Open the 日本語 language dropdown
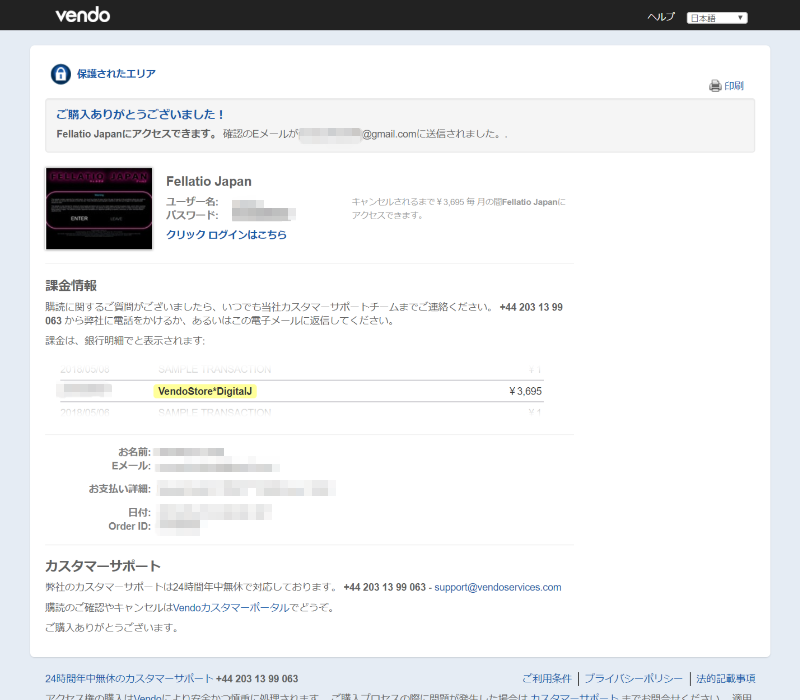The height and width of the screenshot is (700, 800). (x=717, y=18)
